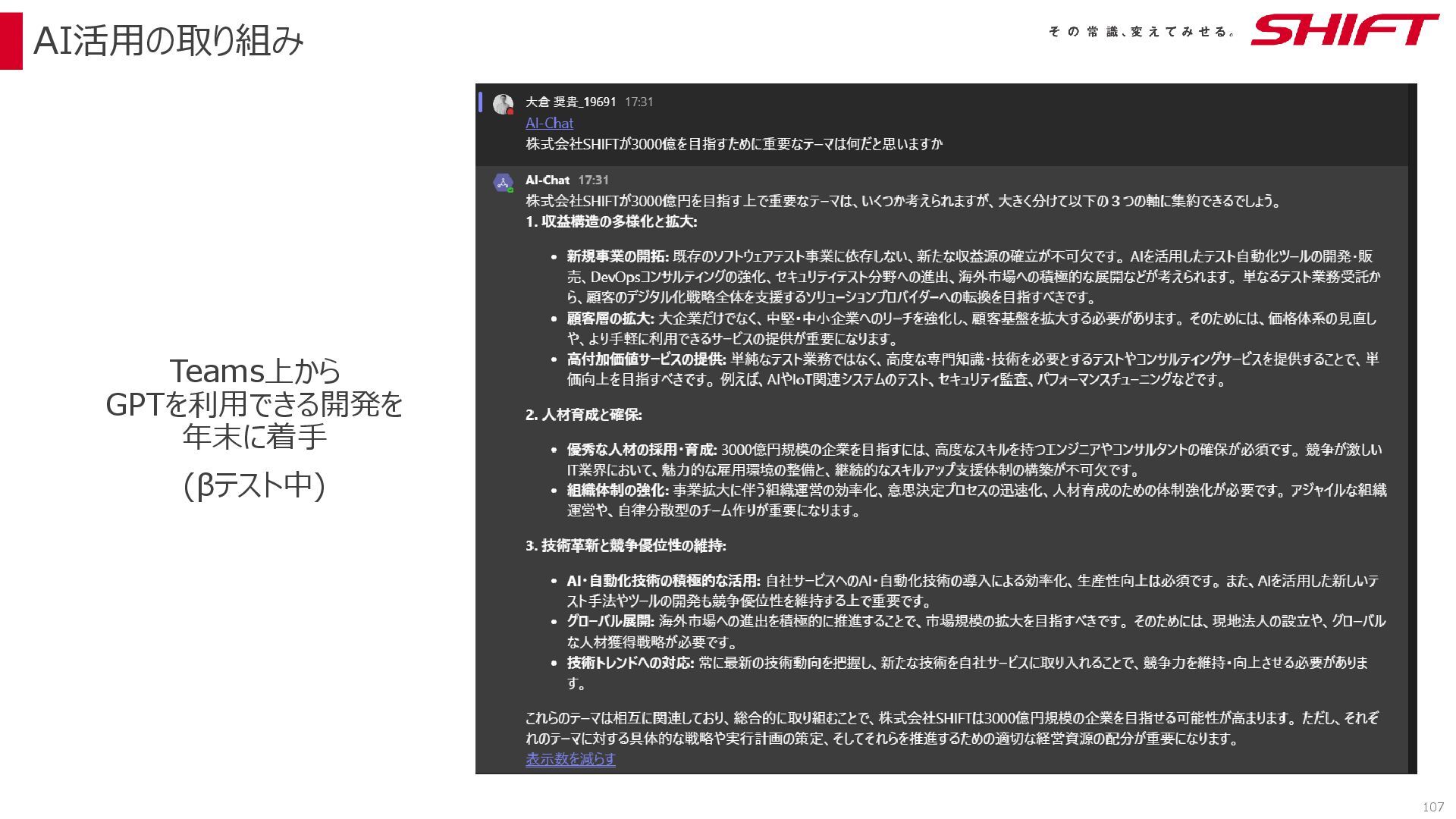The width and height of the screenshot is (1456, 819).
Task: Click the bold AI-Chat sender name
Action: [547, 180]
